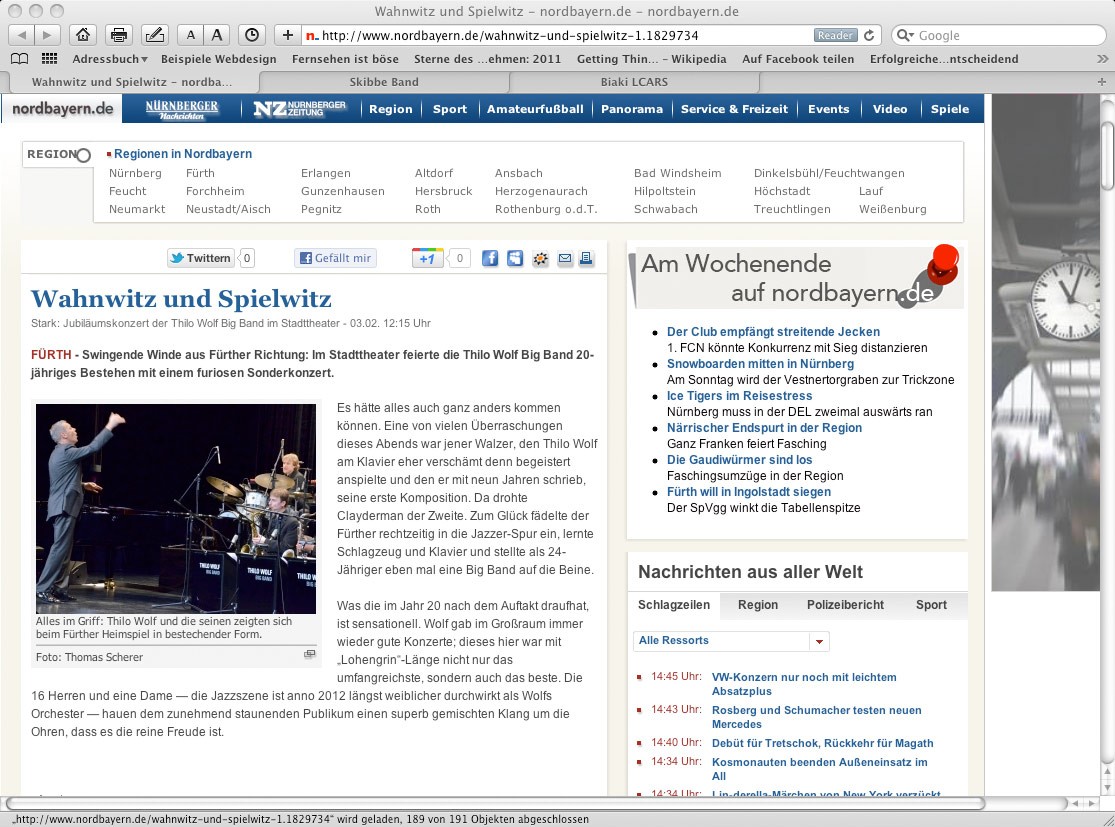
Task: Open the Snowboarden mitten in Nürnberg link
Action: [760, 364]
